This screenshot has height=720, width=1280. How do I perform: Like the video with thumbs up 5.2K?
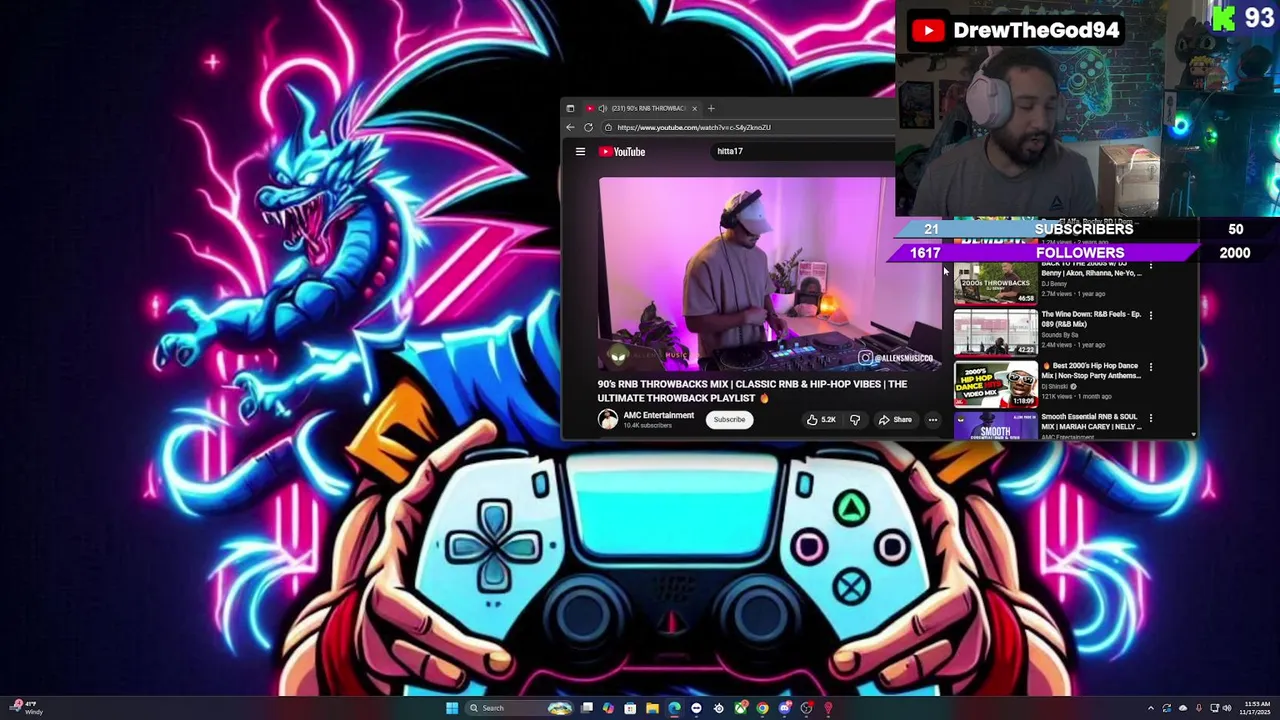(821, 420)
